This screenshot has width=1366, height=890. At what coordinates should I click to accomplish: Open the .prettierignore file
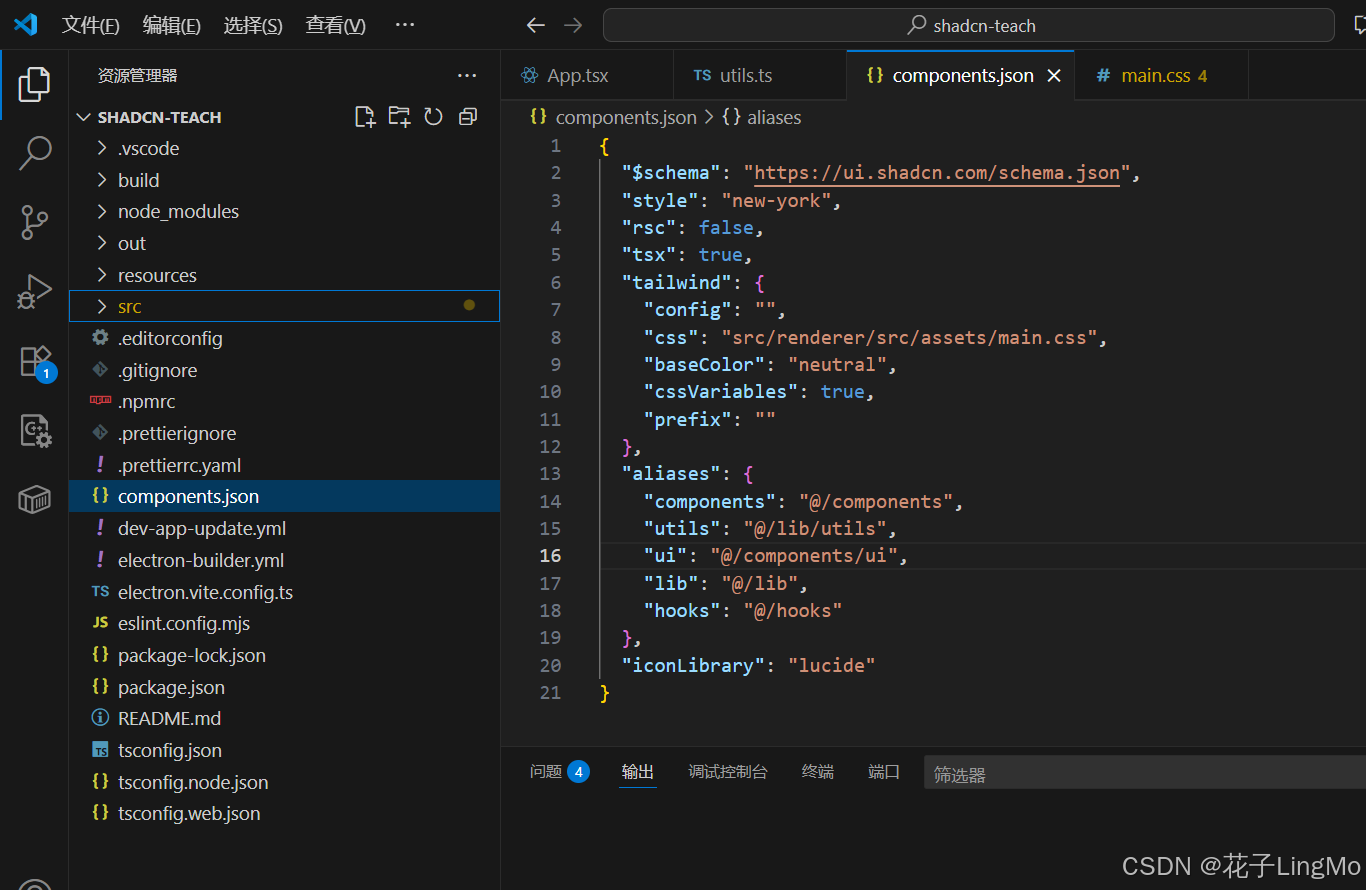point(284,434)
